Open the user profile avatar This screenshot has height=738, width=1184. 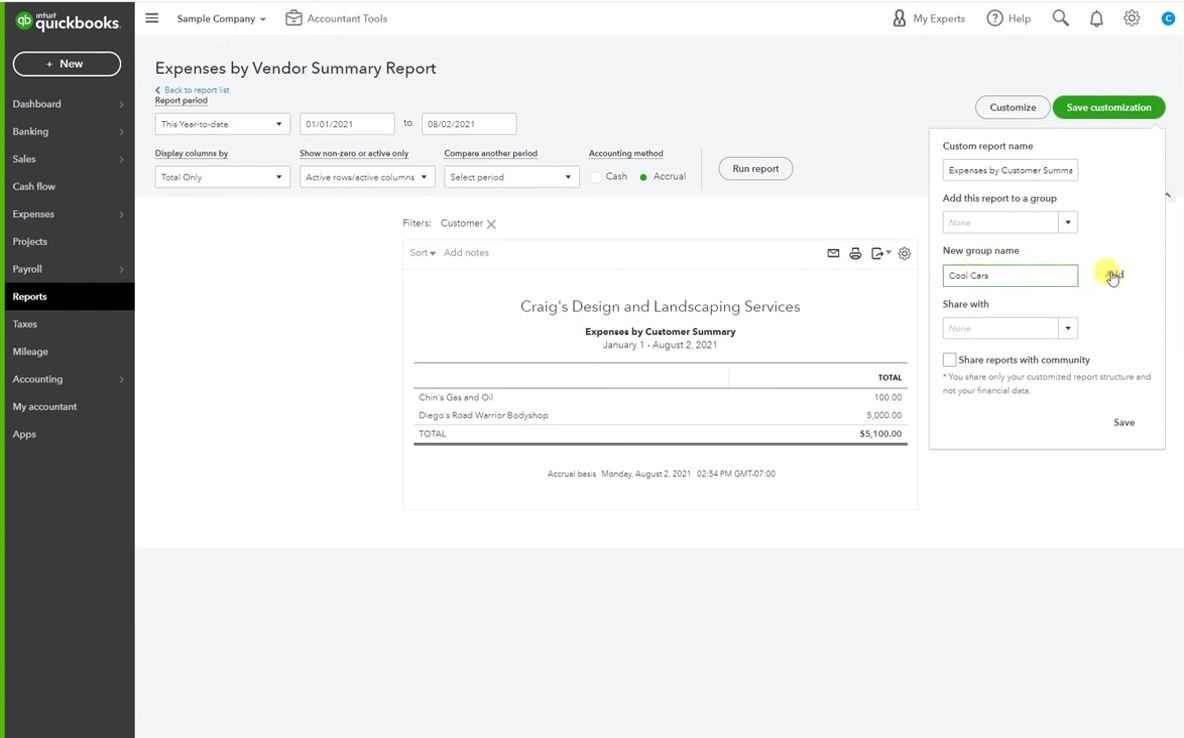click(x=1167, y=18)
